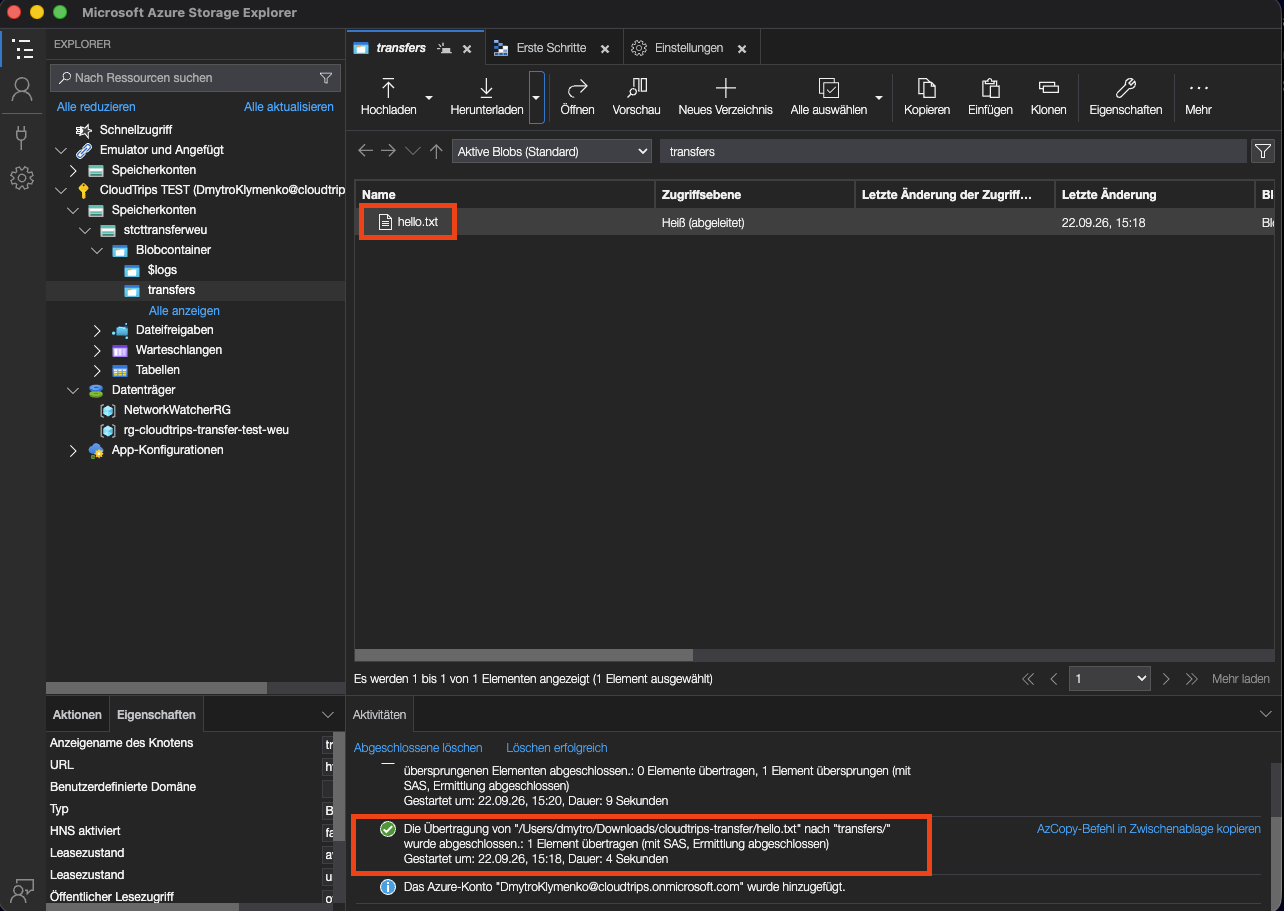Click the Einfügen paste button

coord(990,97)
